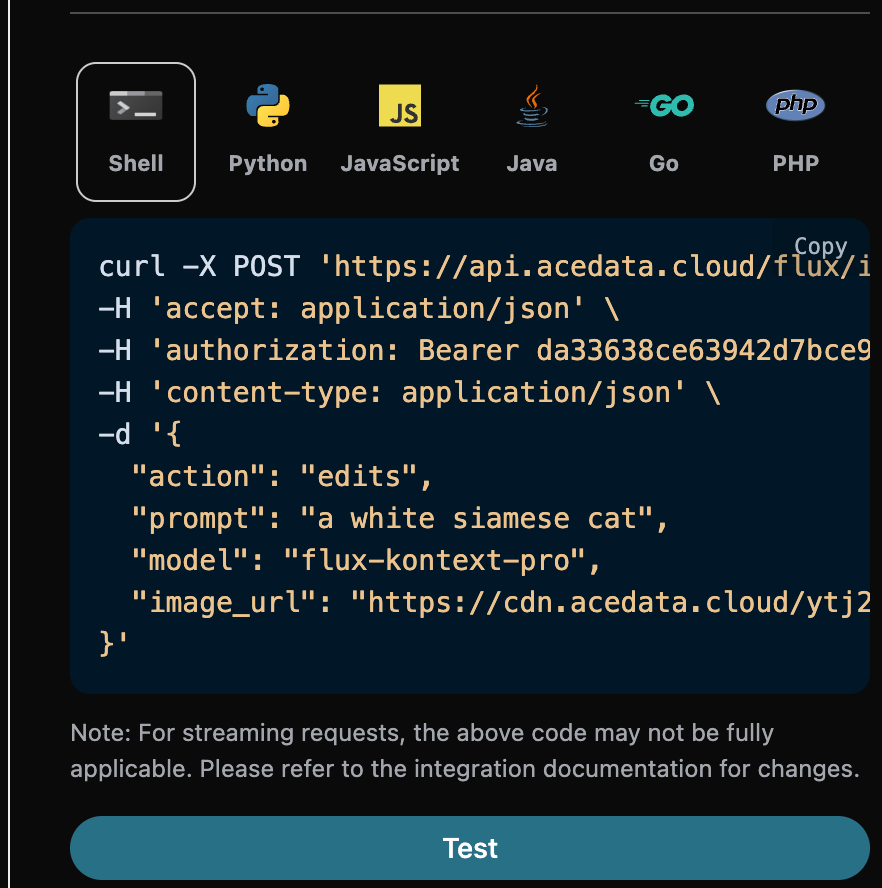Screen dimensions: 882x888
Task: Select the Python language icon
Action: (267, 105)
